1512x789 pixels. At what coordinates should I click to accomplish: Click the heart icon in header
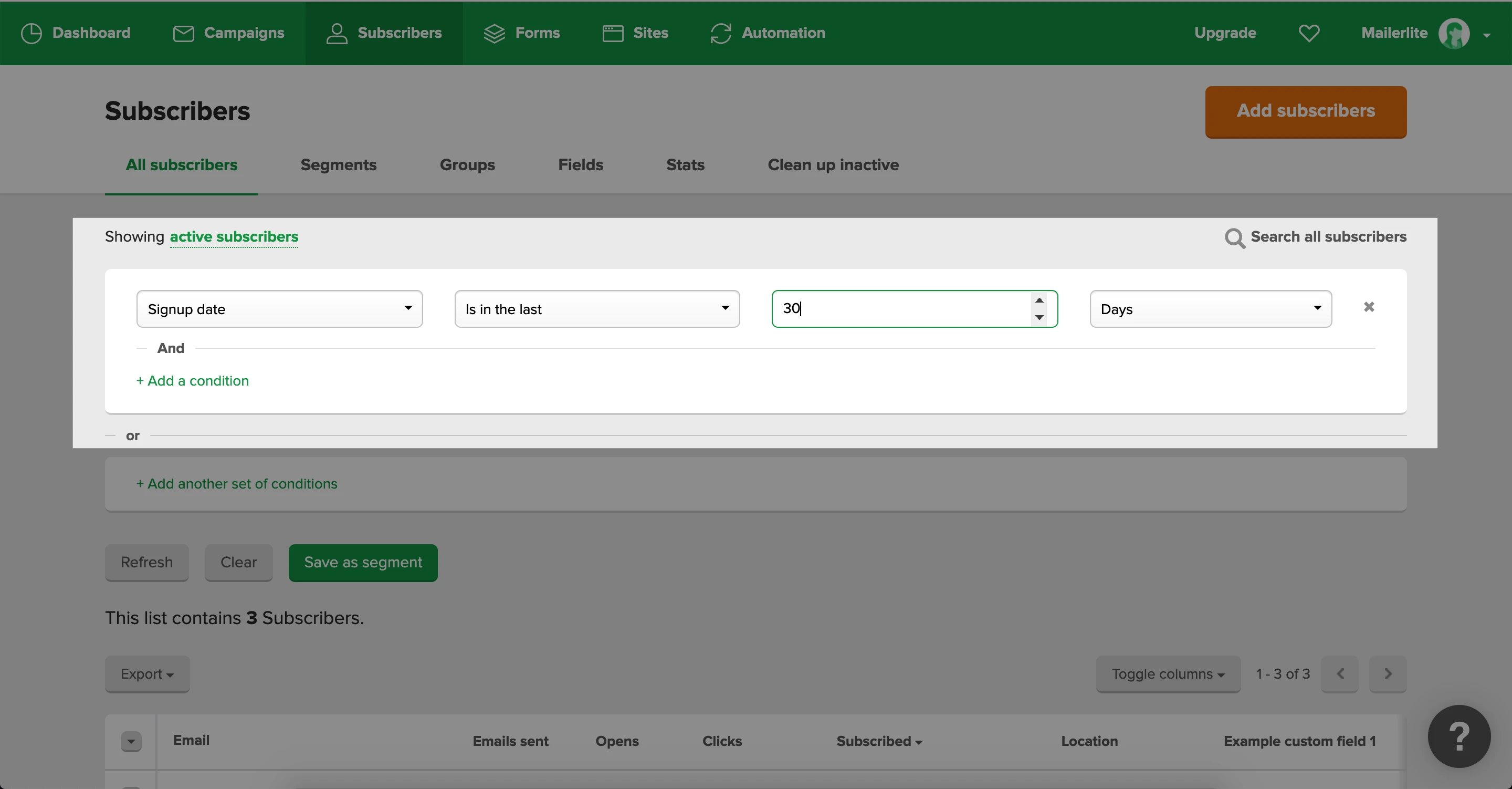pyautogui.click(x=1309, y=34)
